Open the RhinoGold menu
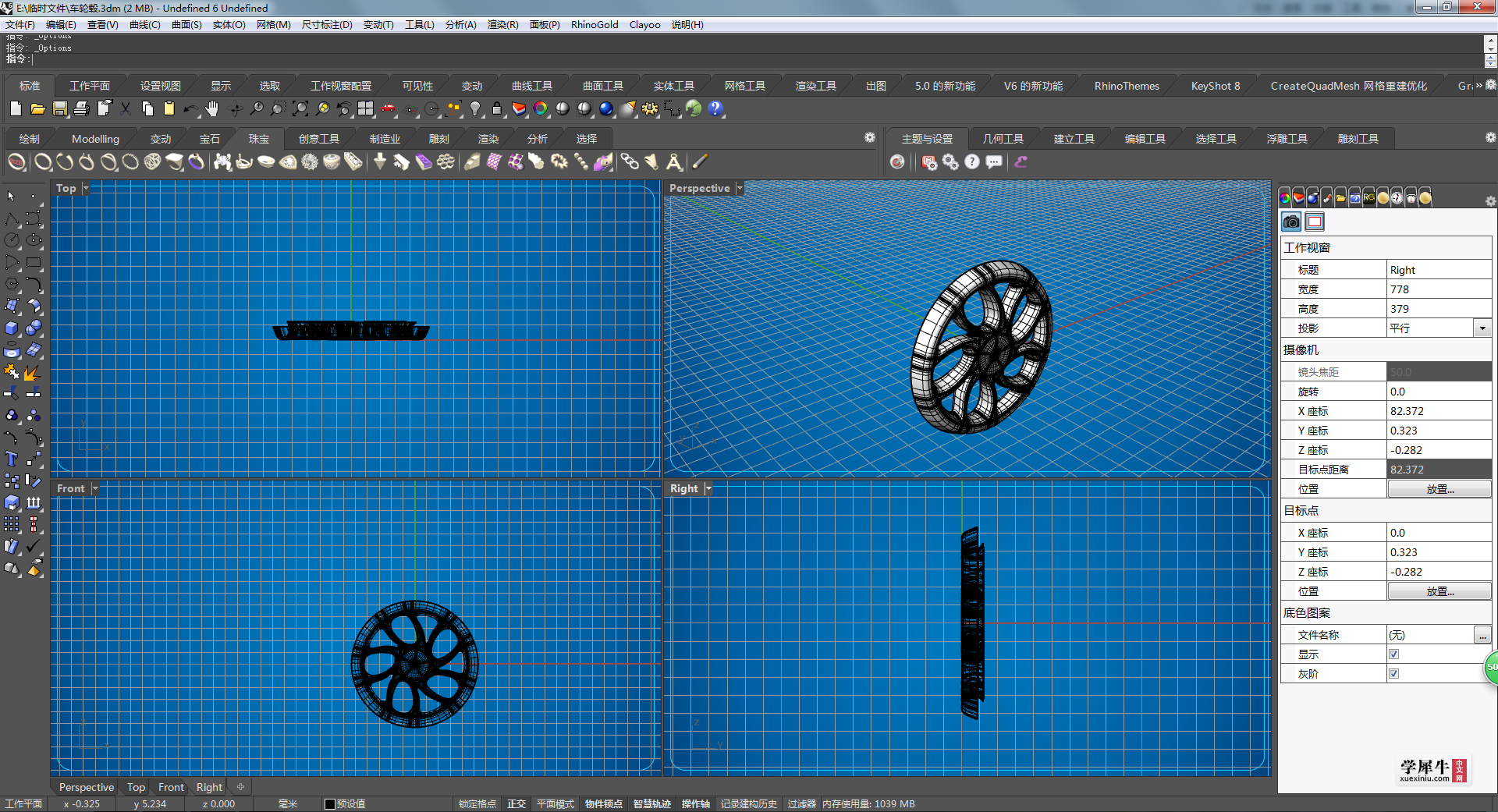Screen dimensions: 1498x812 tap(595, 25)
